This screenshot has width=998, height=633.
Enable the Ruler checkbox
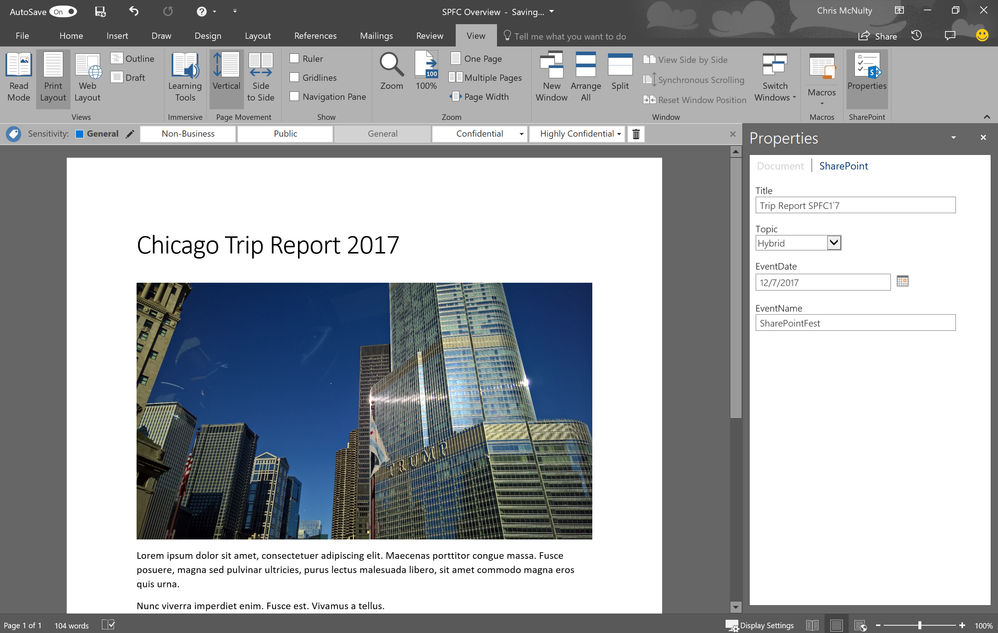point(295,59)
